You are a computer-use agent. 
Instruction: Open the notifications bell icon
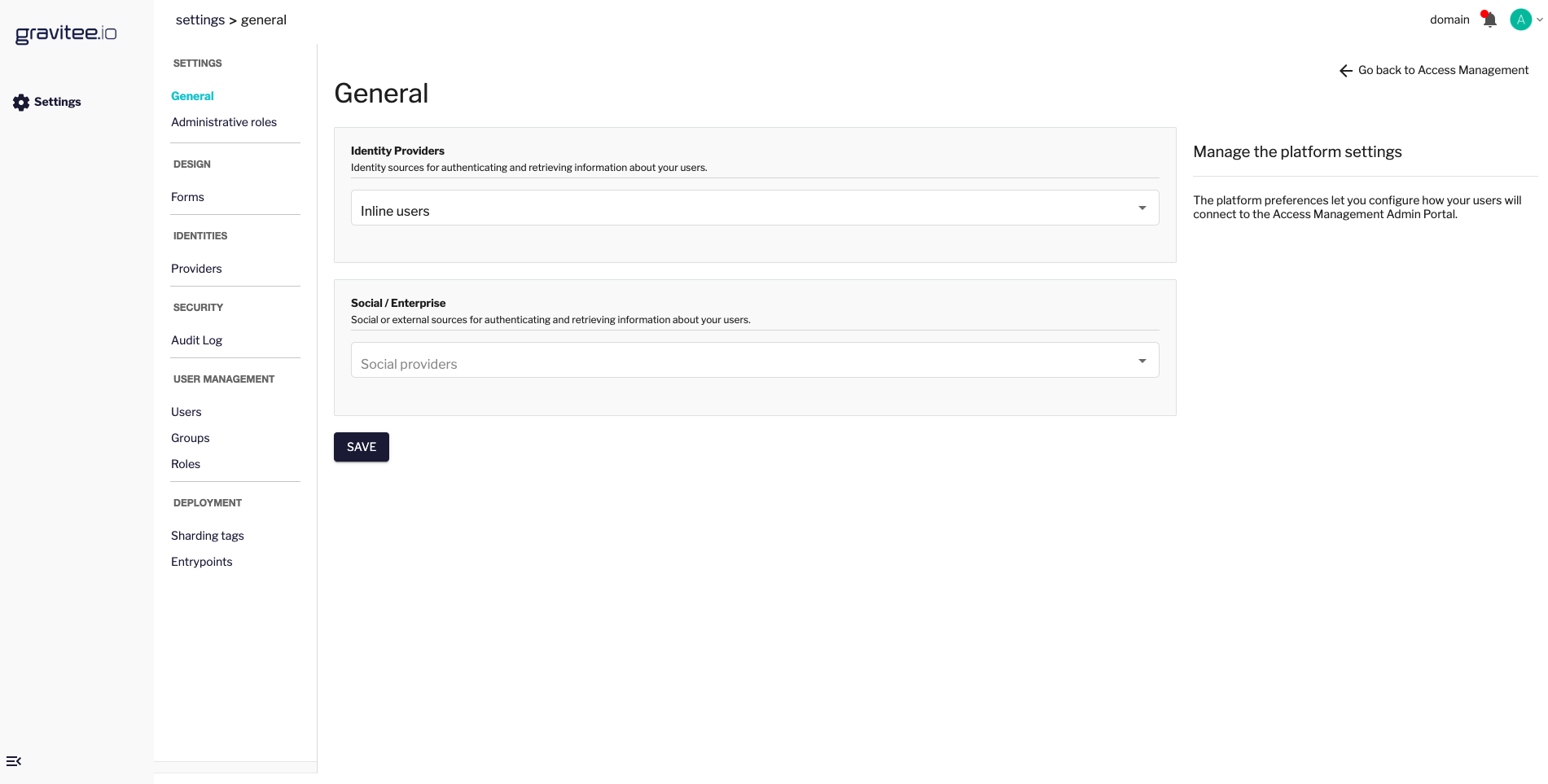(x=1489, y=20)
